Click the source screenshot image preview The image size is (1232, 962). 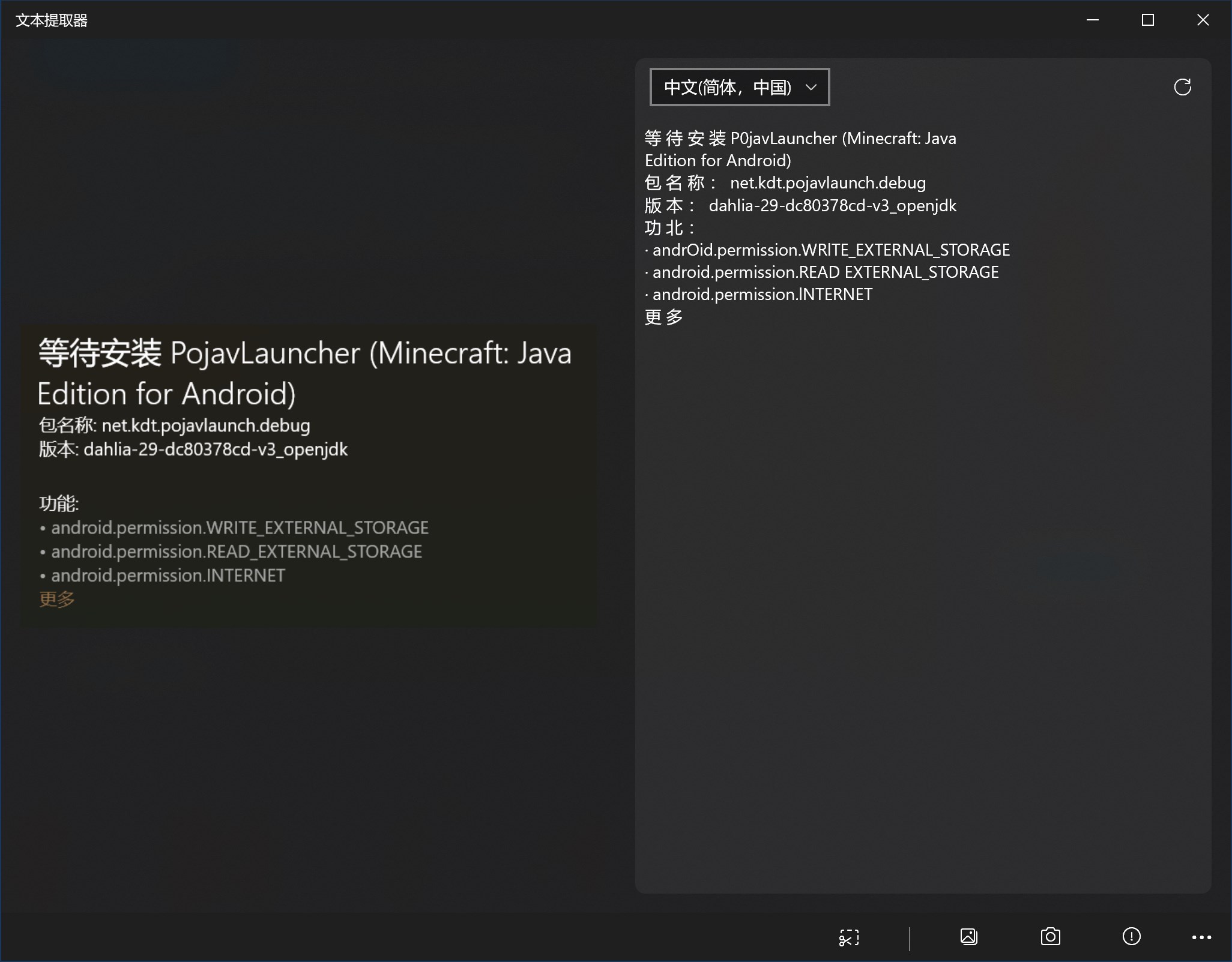309,475
